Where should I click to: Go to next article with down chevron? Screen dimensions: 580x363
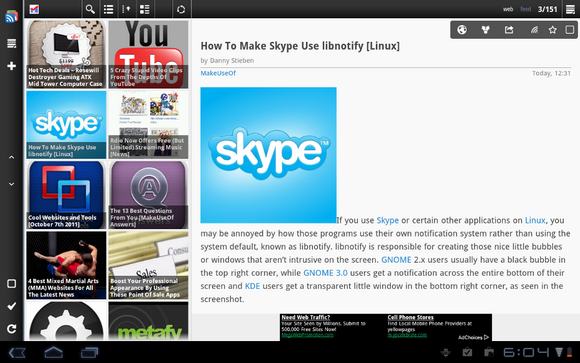pyautogui.click(x=11, y=184)
